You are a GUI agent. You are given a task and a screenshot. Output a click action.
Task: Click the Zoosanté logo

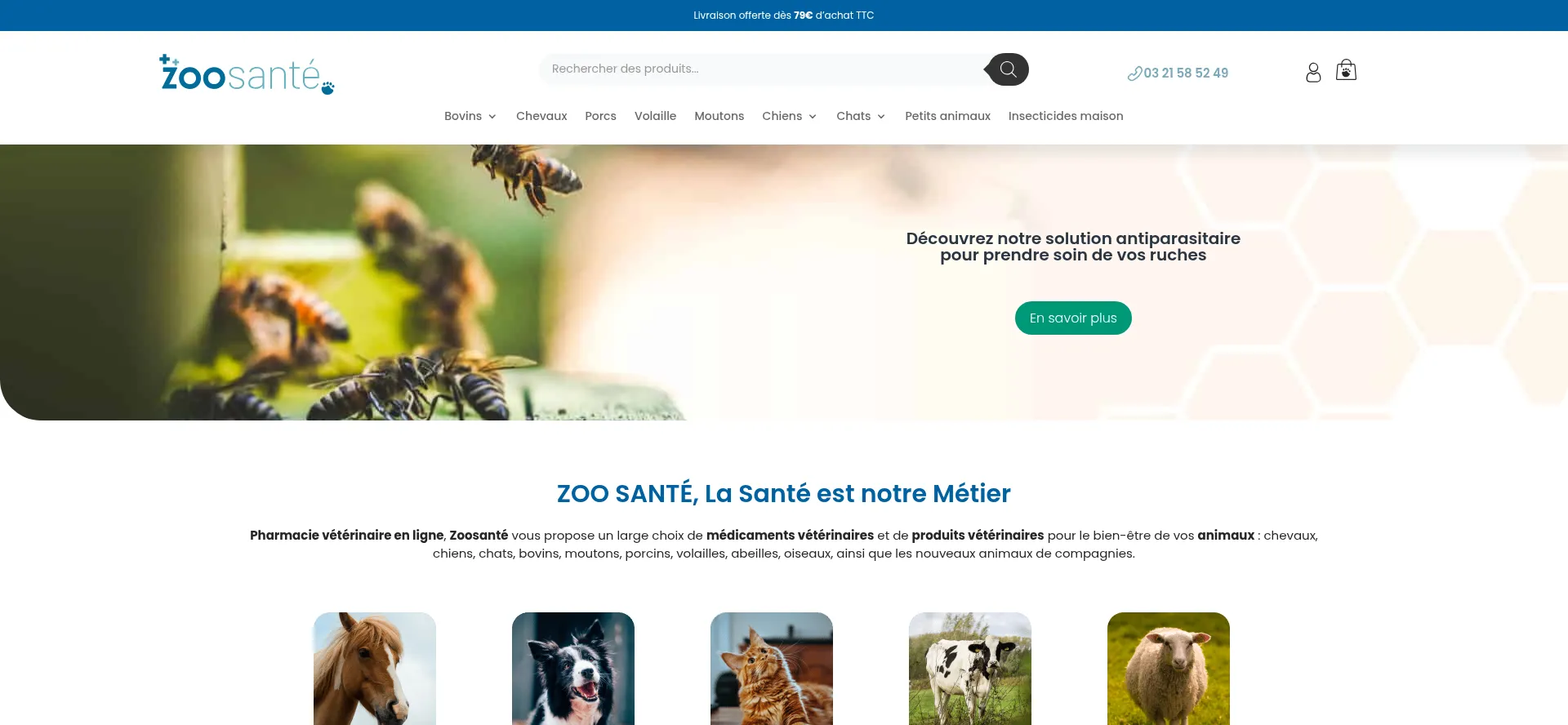[x=247, y=74]
